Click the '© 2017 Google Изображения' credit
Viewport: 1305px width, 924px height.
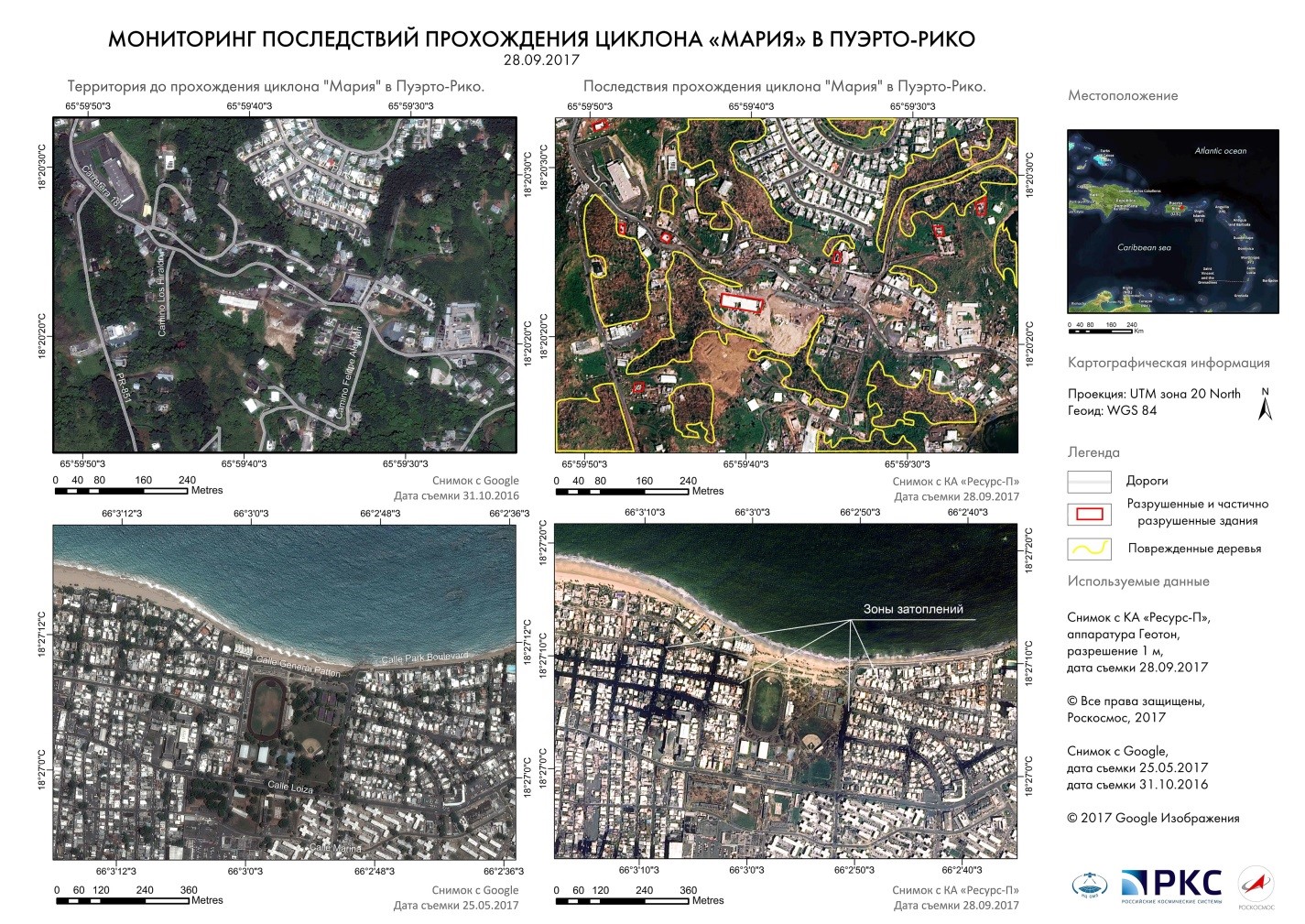[1153, 819]
